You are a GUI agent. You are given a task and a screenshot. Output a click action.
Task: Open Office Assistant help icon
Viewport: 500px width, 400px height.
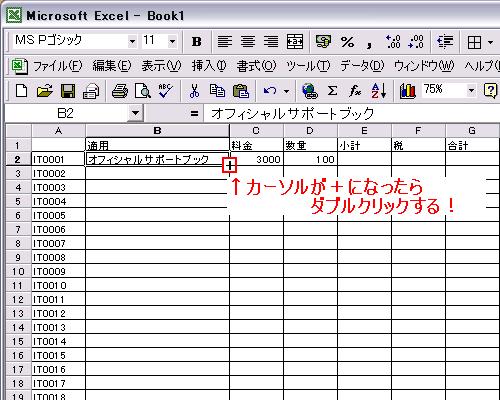[490, 91]
